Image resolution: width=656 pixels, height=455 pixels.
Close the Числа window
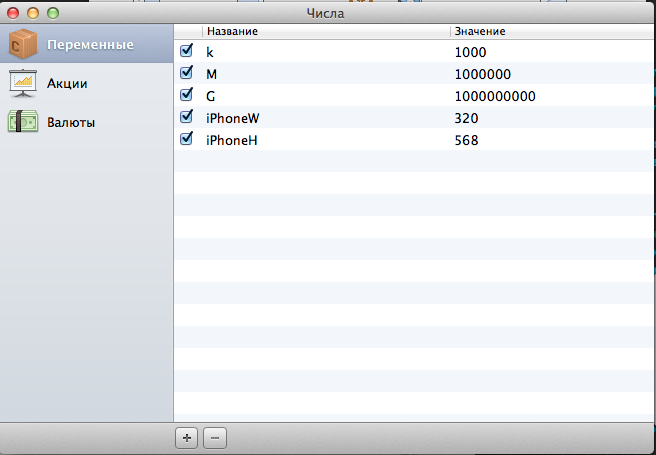pos(13,13)
